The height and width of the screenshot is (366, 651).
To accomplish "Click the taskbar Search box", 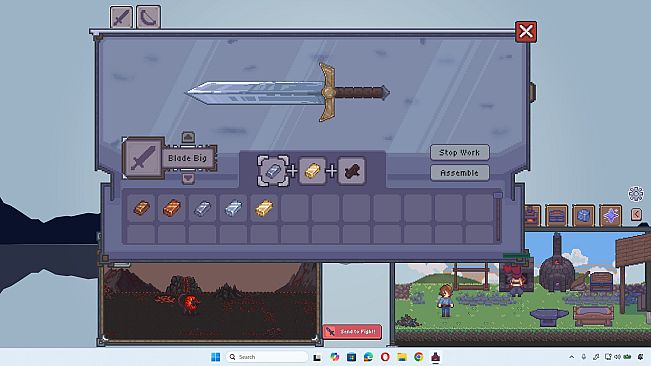I will tap(267, 357).
